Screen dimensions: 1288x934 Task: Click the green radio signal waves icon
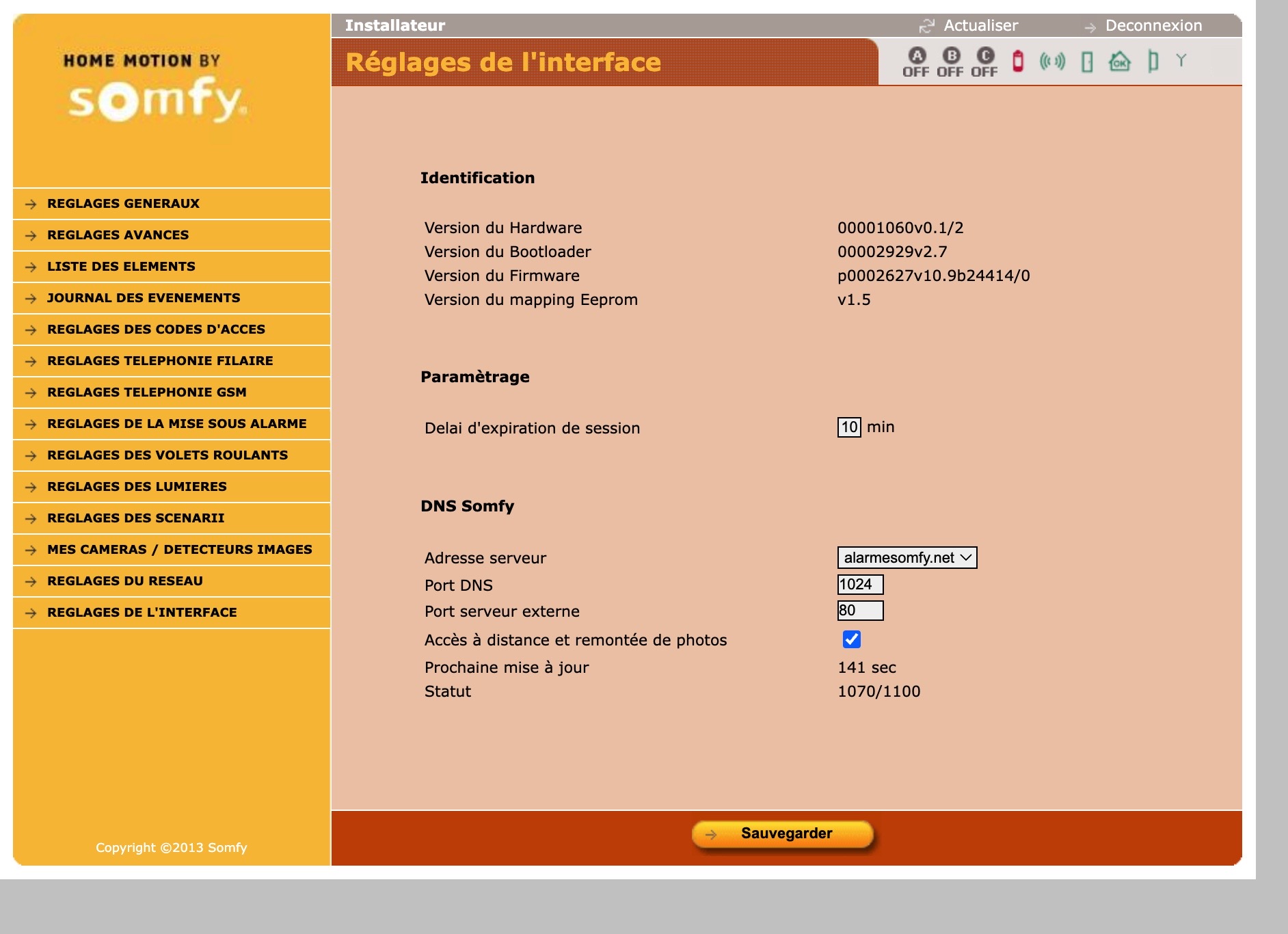coord(1052,62)
